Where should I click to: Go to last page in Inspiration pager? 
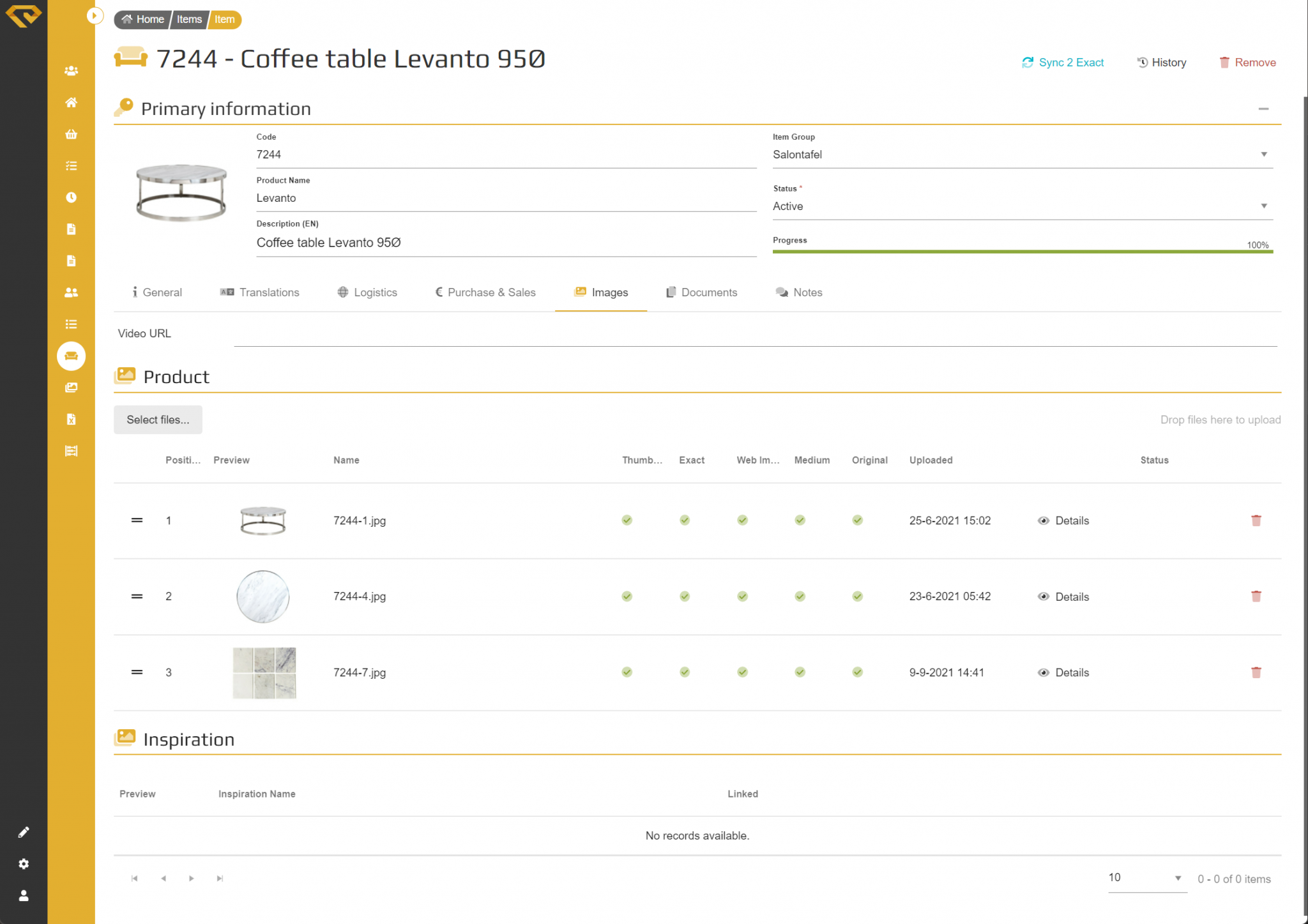pyautogui.click(x=220, y=879)
